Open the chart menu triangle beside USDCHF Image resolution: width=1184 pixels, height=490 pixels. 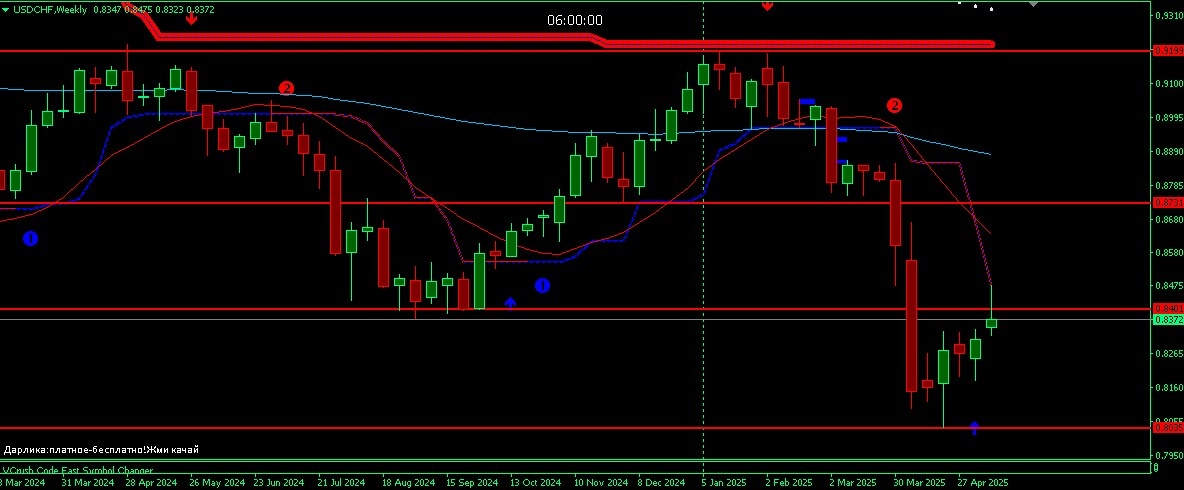5,9
